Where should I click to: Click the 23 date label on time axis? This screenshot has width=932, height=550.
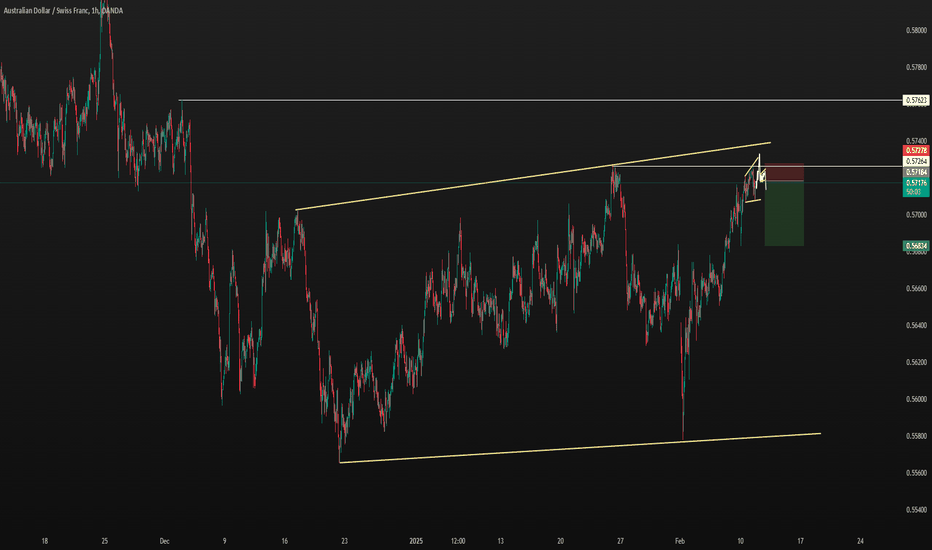click(x=344, y=541)
